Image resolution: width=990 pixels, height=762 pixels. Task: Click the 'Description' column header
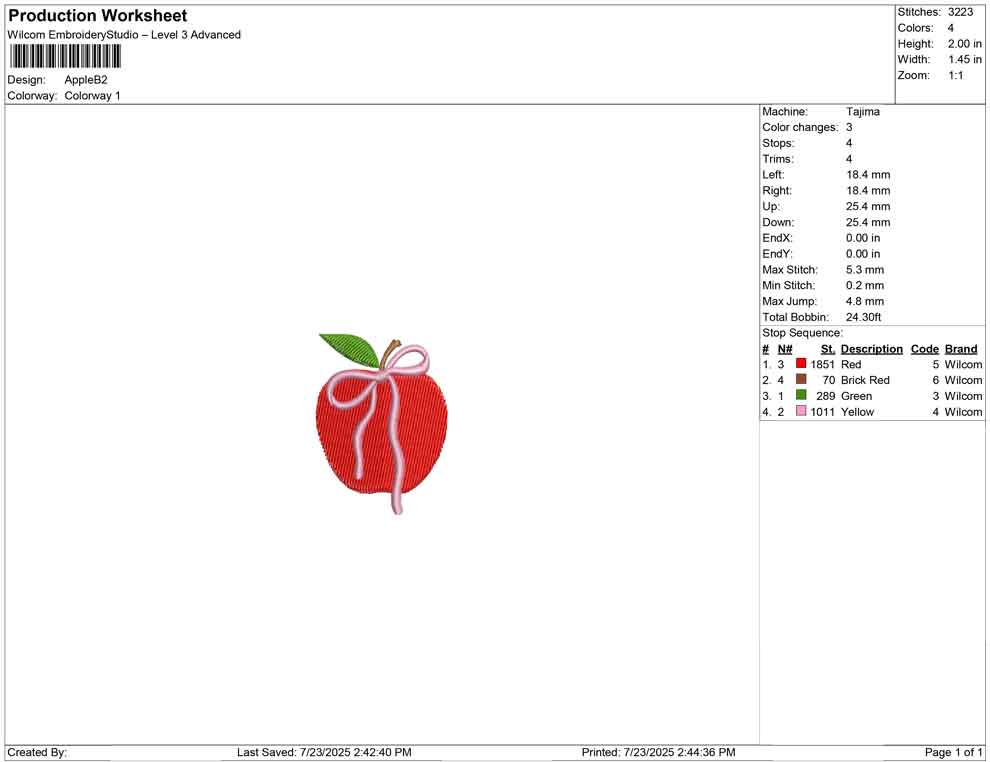871,349
